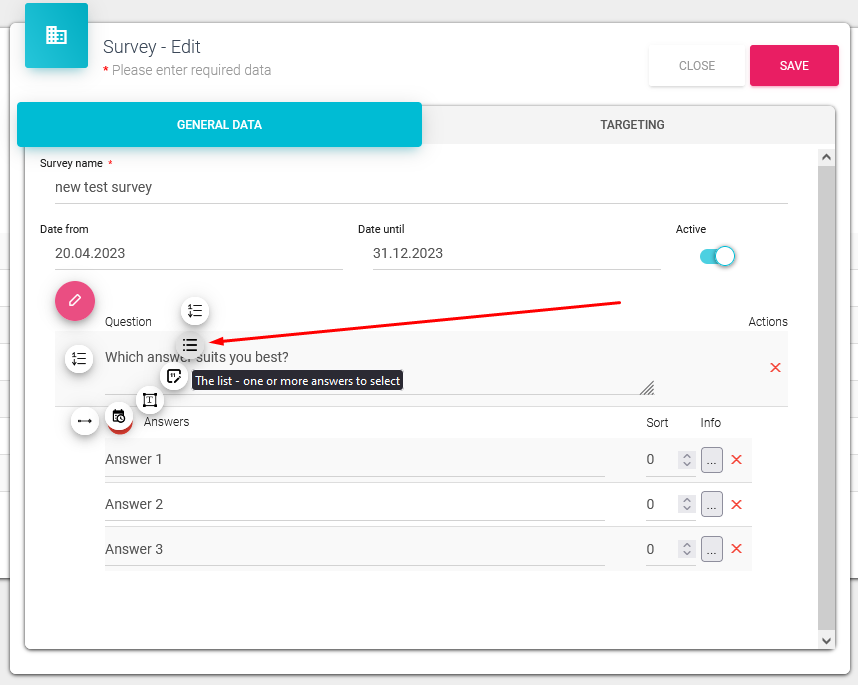Click the numbered list icon left of the question
858x685 pixels.
(79, 359)
